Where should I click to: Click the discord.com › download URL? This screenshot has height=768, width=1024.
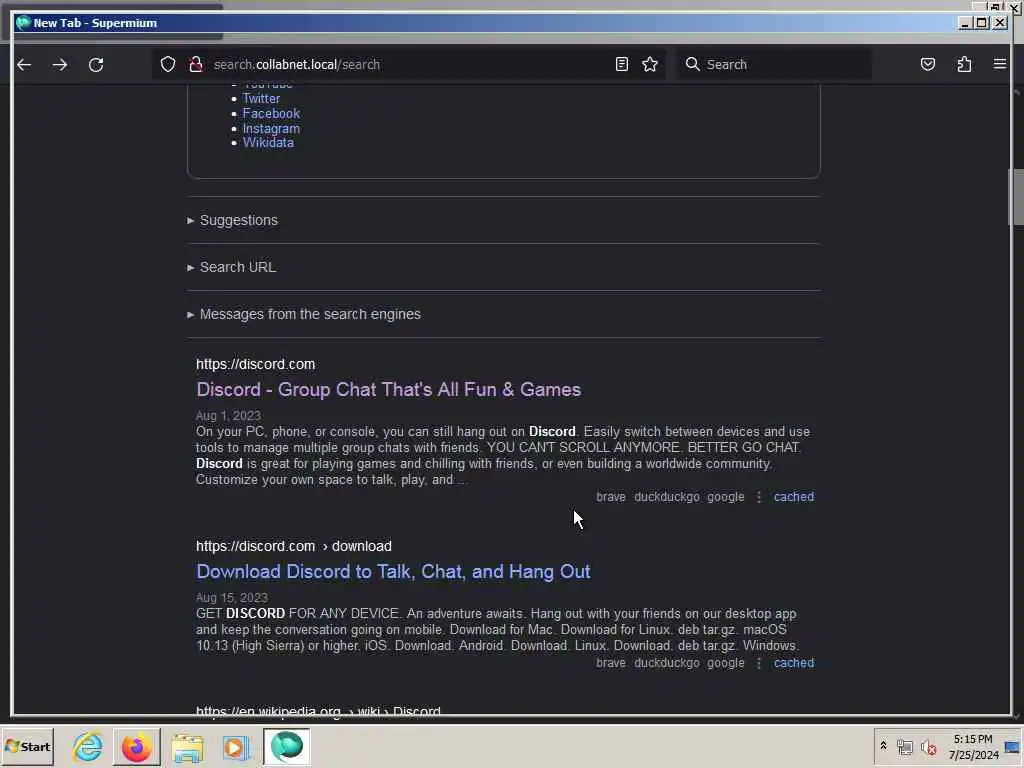(294, 546)
